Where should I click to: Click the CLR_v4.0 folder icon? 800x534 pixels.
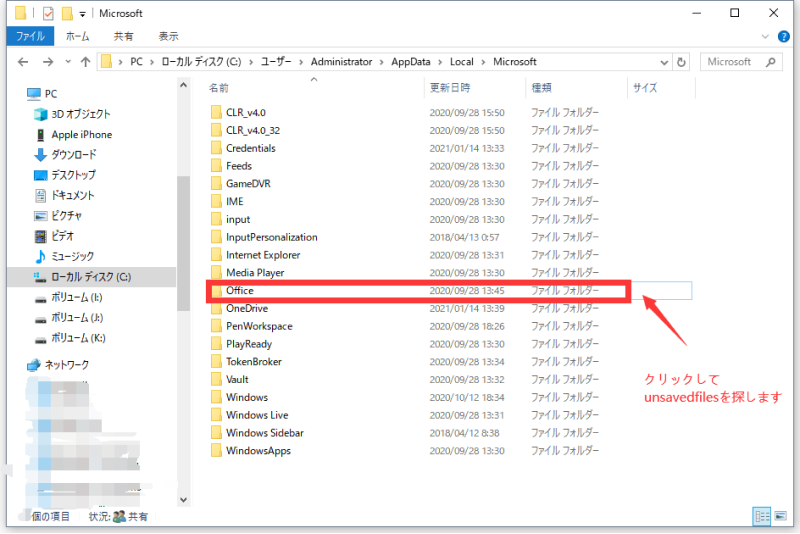pos(216,112)
